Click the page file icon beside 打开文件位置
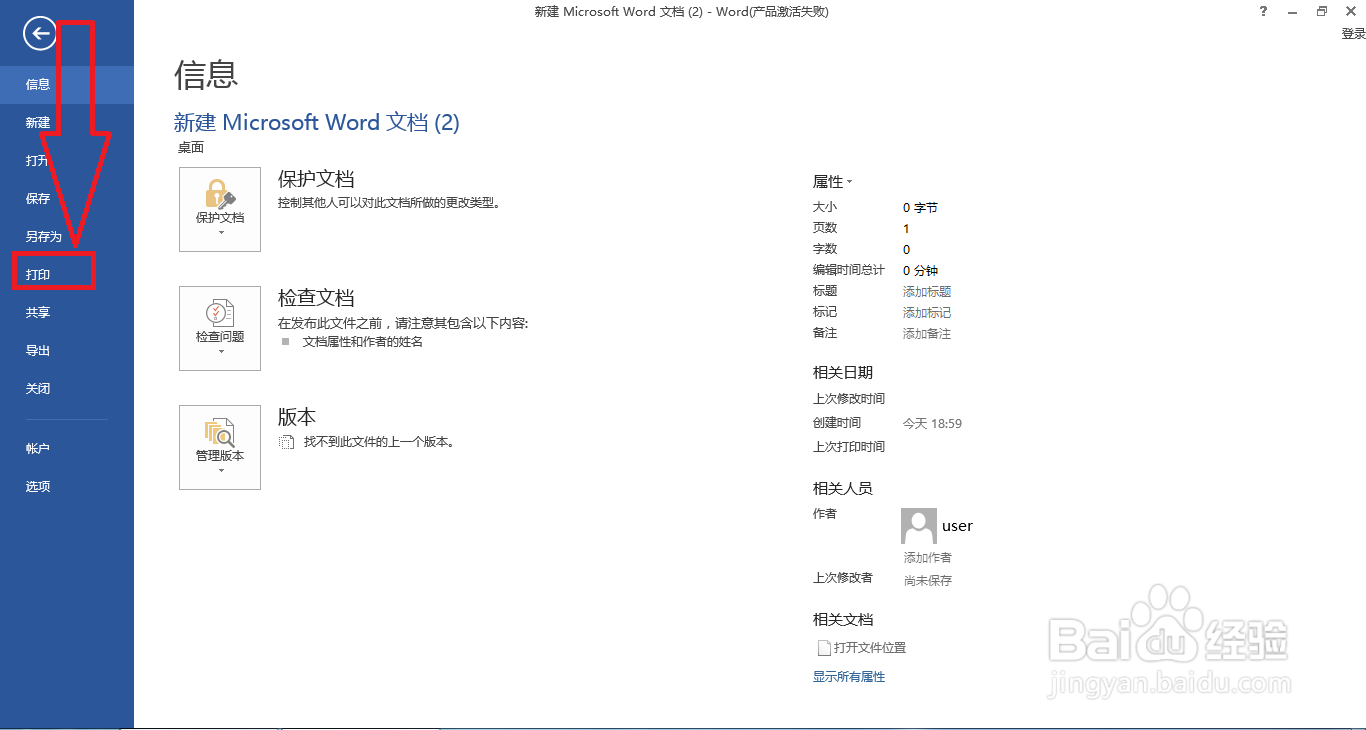The height and width of the screenshot is (730, 1366). pos(824,648)
